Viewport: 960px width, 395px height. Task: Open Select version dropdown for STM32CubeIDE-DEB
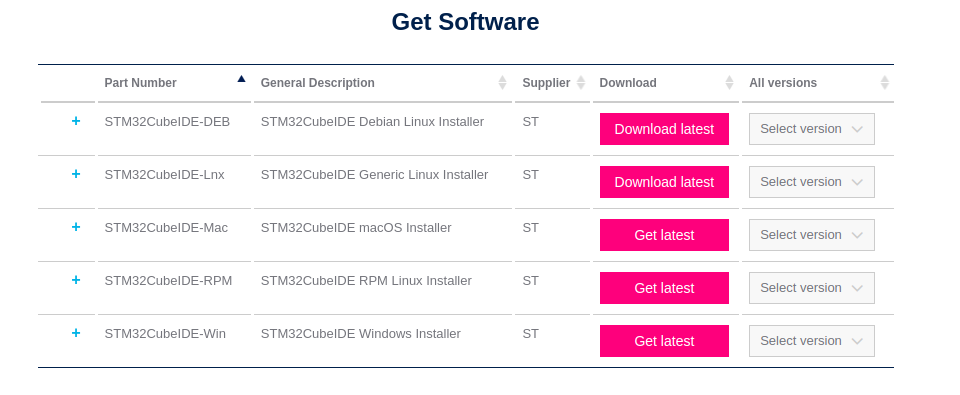click(812, 129)
